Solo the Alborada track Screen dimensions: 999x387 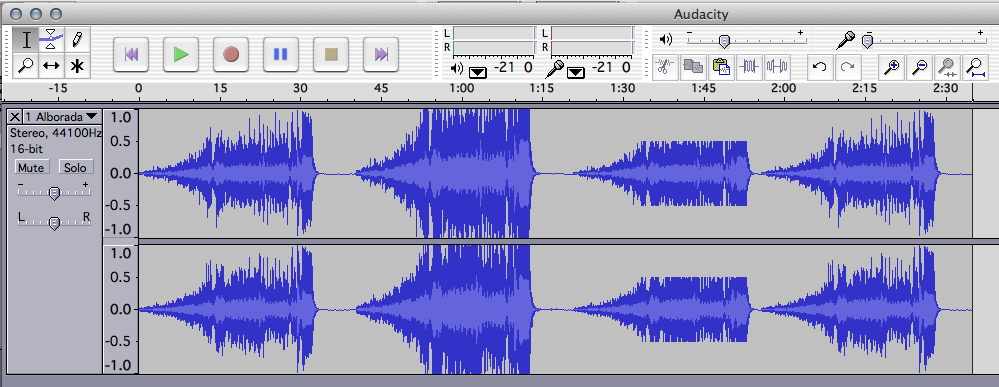coord(75,168)
